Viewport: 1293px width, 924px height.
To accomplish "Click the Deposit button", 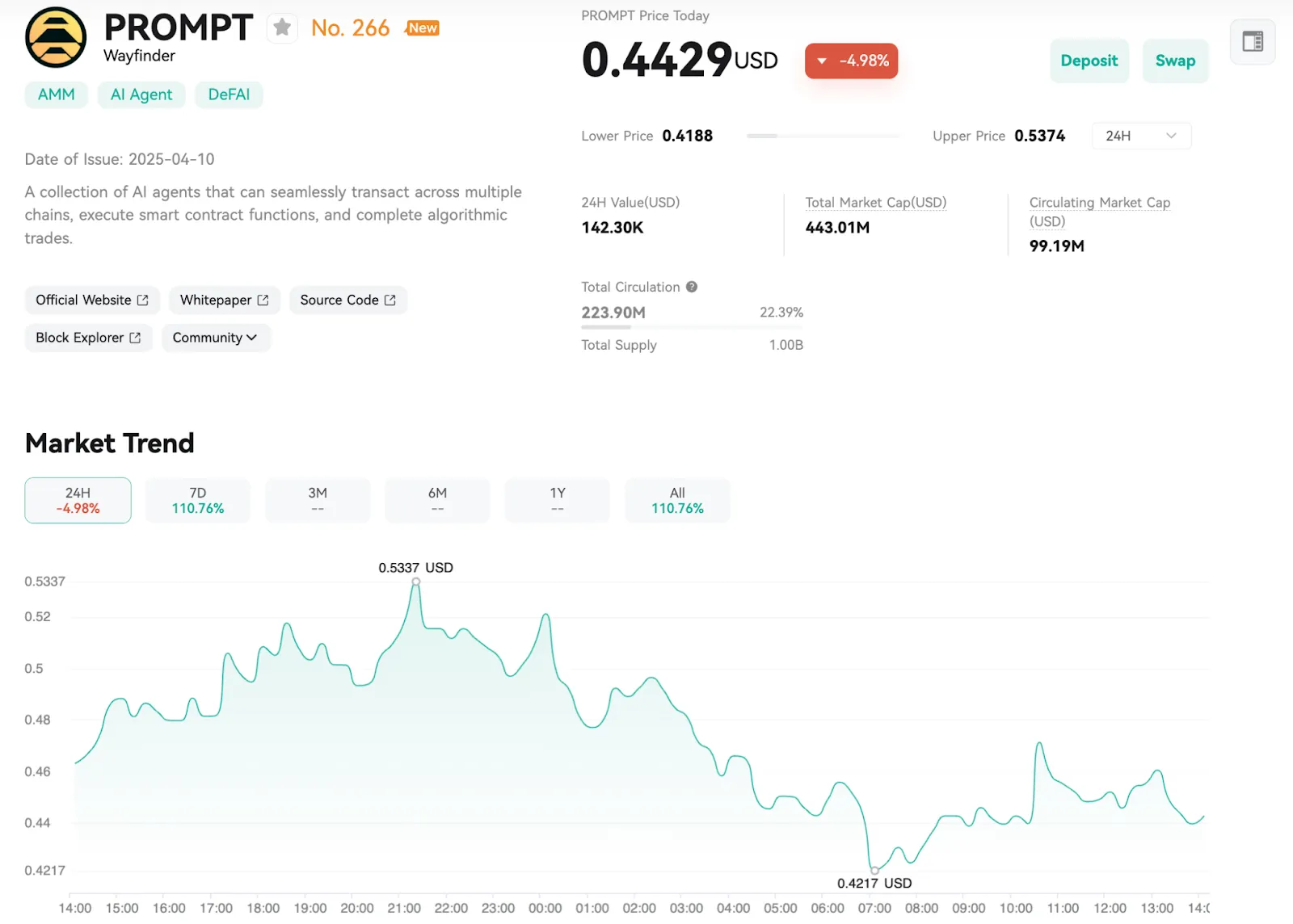I will tap(1089, 61).
